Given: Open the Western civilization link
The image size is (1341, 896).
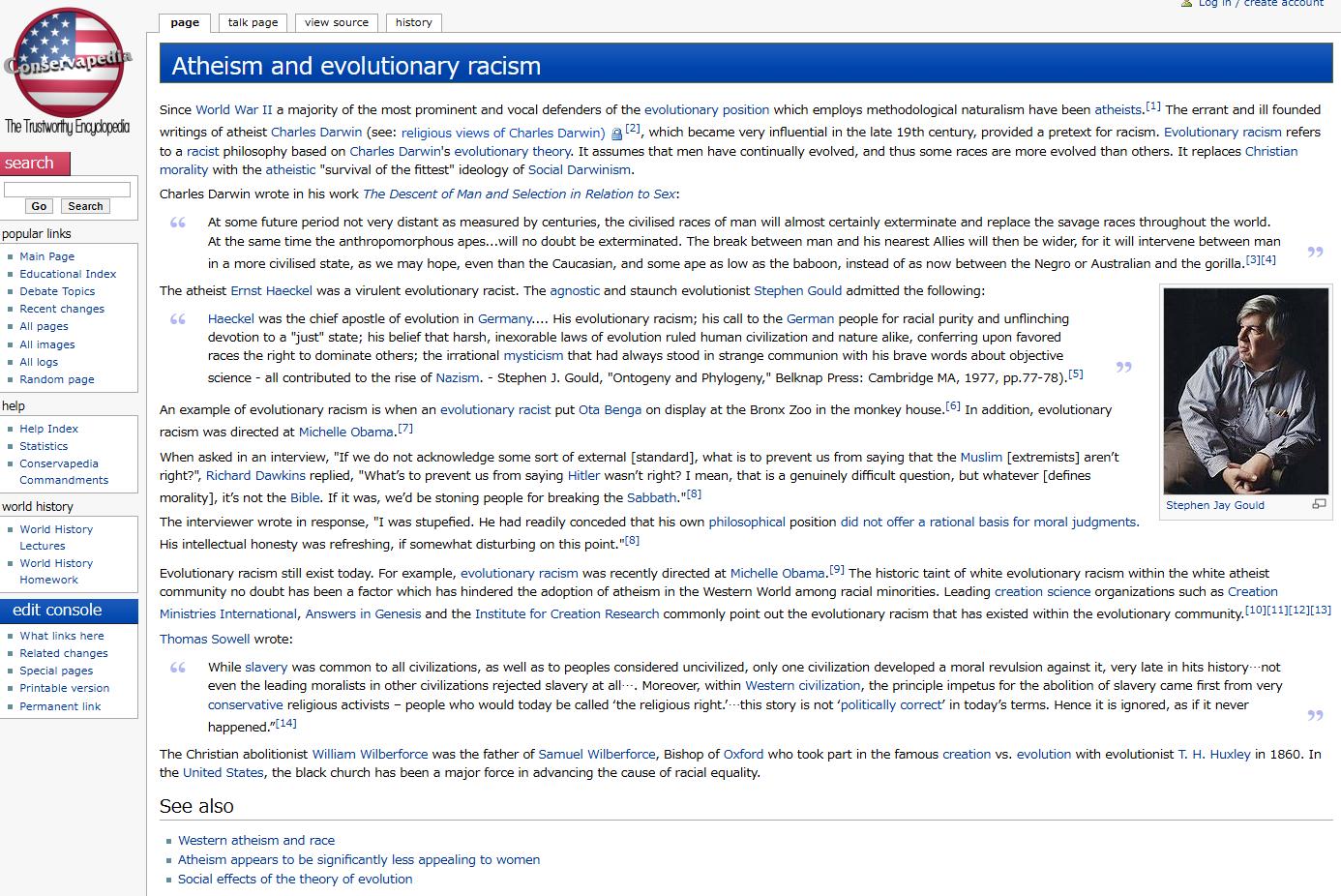Looking at the screenshot, I should tap(803, 686).
